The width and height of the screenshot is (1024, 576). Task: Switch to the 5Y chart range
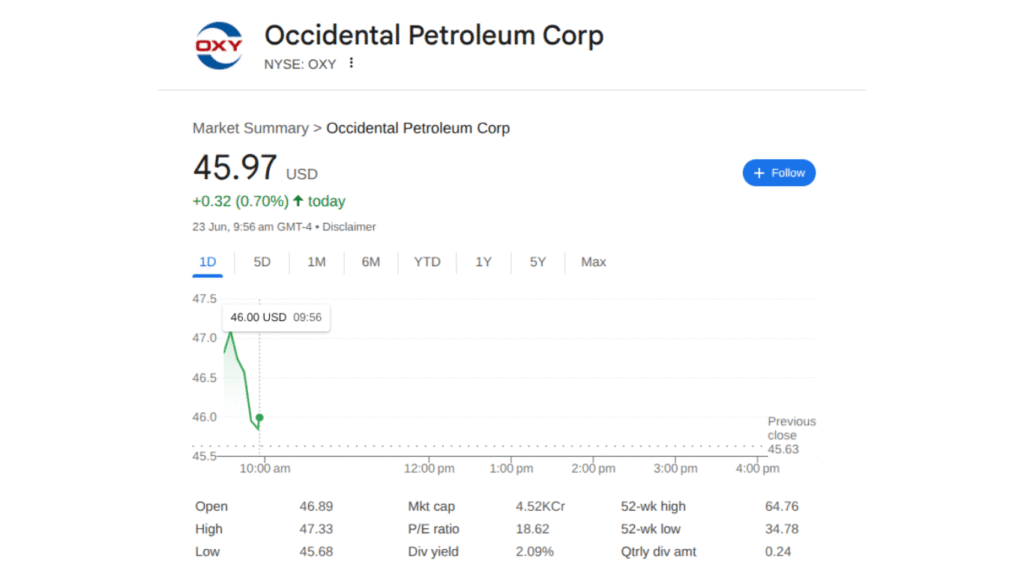537,262
